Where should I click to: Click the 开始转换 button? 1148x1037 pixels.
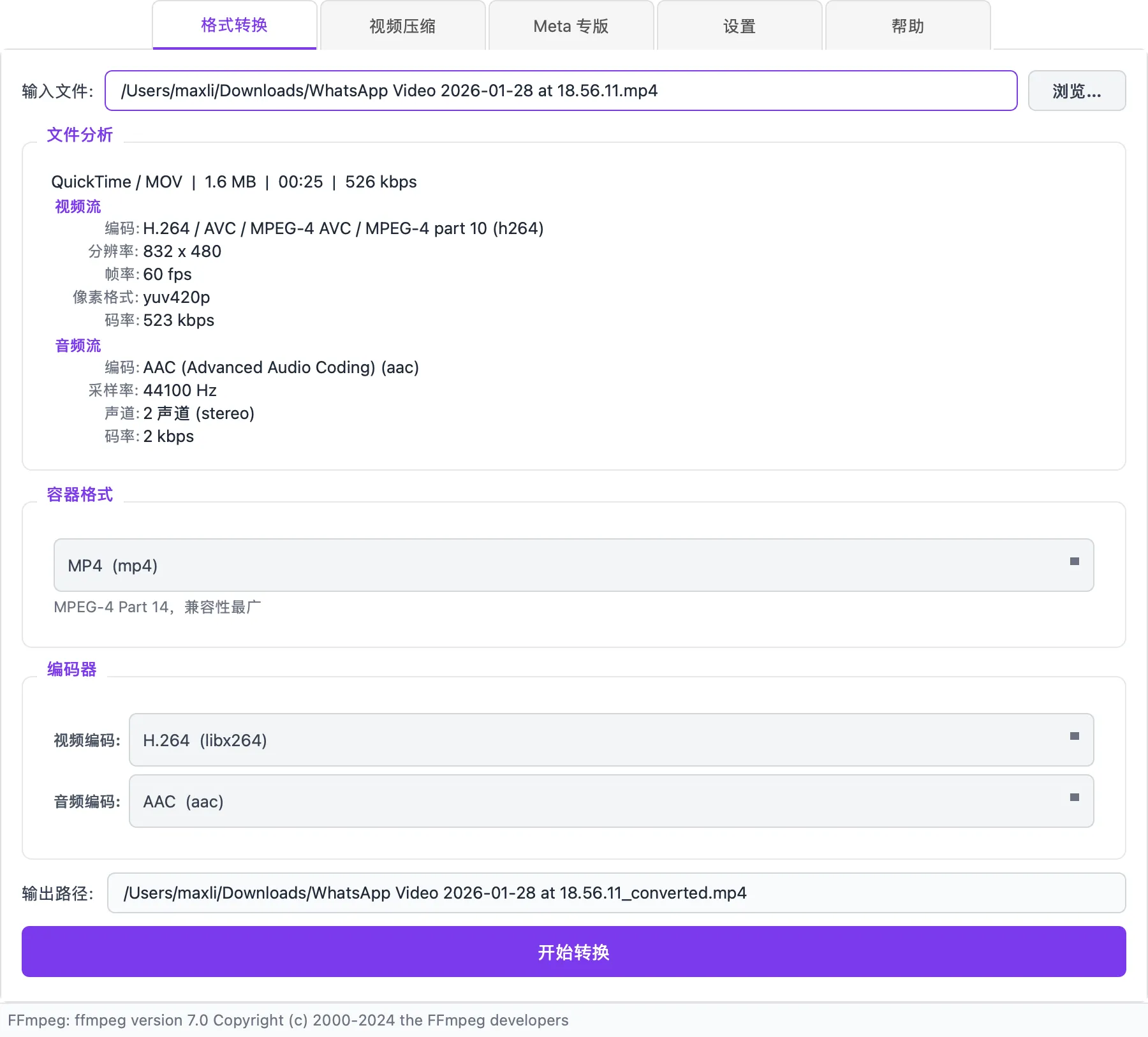(574, 952)
